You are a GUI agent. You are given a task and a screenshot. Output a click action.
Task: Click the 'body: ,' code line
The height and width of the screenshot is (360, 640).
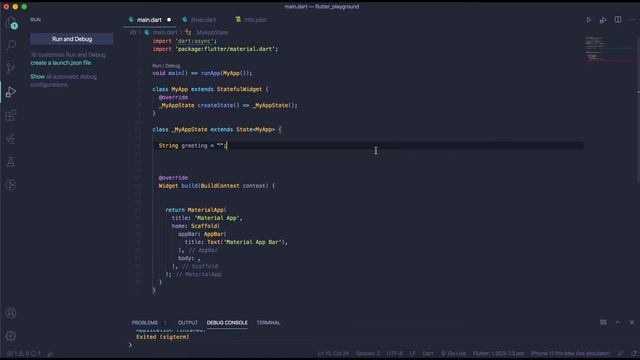click(x=189, y=258)
